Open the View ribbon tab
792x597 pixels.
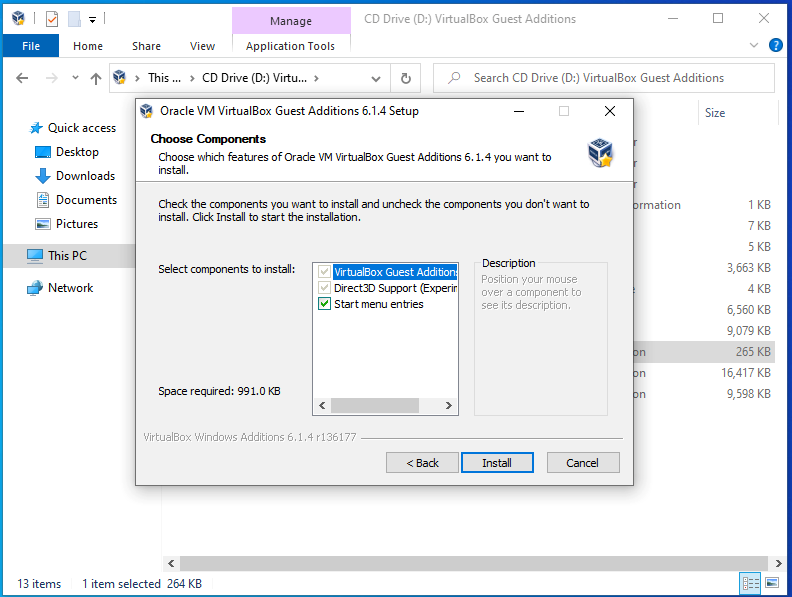(202, 46)
